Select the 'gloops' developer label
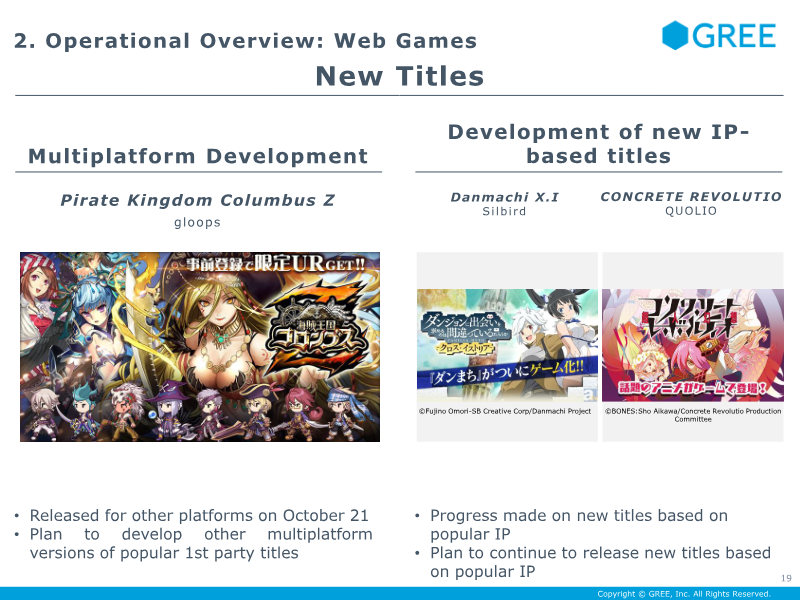The image size is (800, 600). pos(197,222)
